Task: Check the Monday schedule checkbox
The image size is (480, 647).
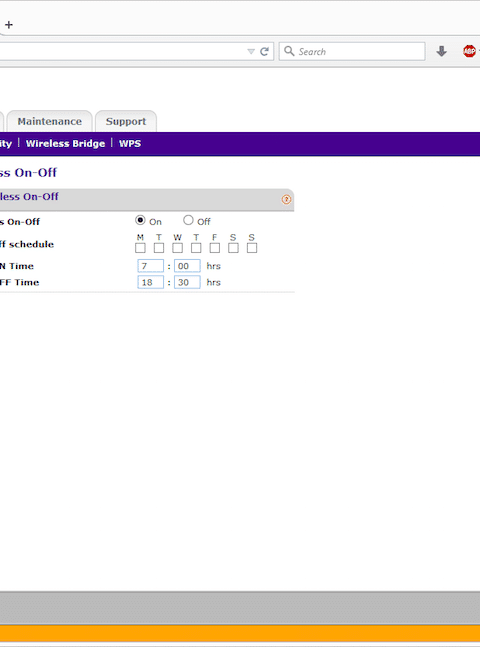Action: pos(140,248)
